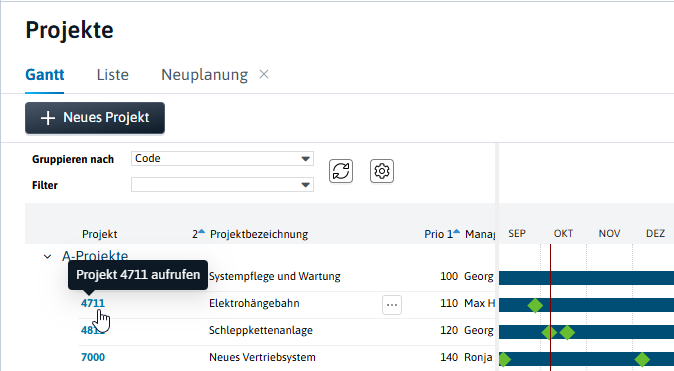The width and height of the screenshot is (674, 371).
Task: Sort by the Prio column header
Action: (434, 234)
